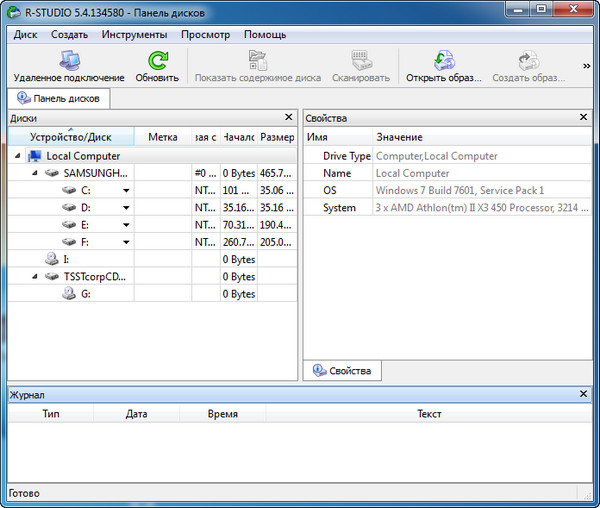Image resolution: width=600 pixels, height=508 pixels.
Task: Open the dropdown arrow next to drive C:
Action: 126,190
